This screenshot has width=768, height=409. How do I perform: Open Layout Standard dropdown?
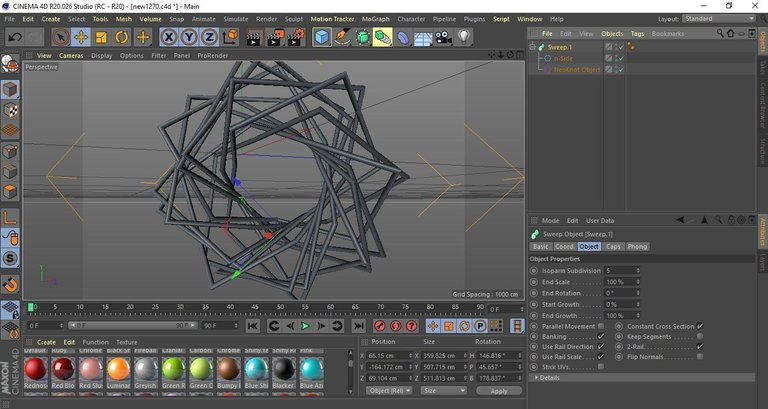pyautogui.click(x=718, y=19)
